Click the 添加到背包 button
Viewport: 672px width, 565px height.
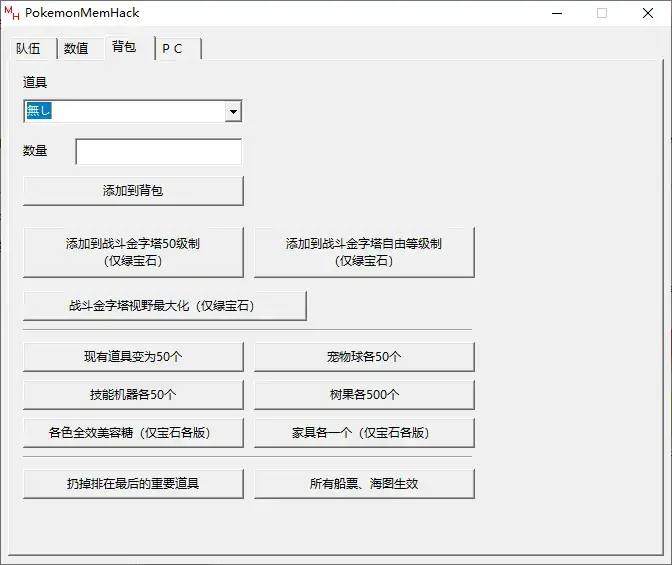pyautogui.click(x=133, y=191)
